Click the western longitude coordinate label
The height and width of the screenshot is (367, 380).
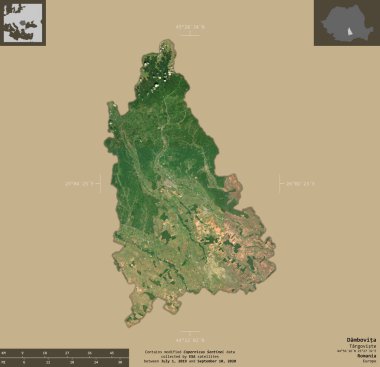tap(79, 183)
